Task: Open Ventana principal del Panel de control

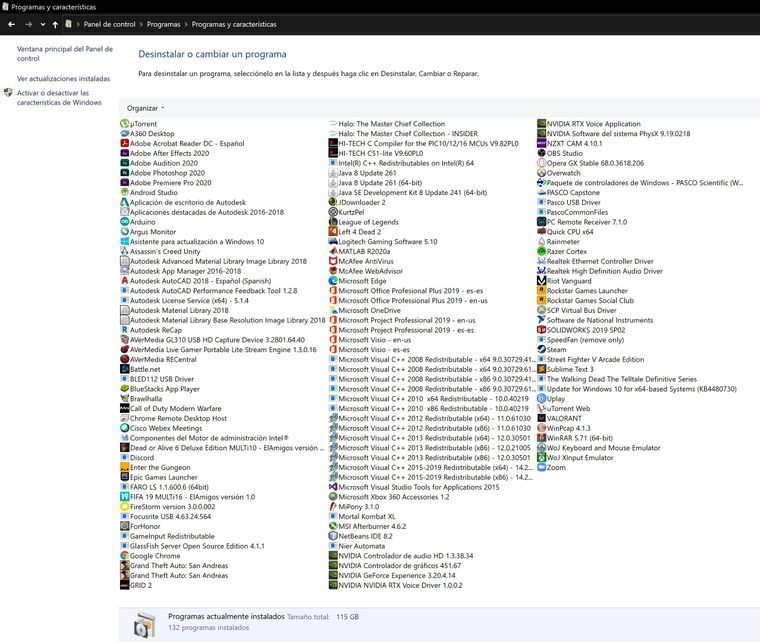Action: pyautogui.click(x=65, y=54)
